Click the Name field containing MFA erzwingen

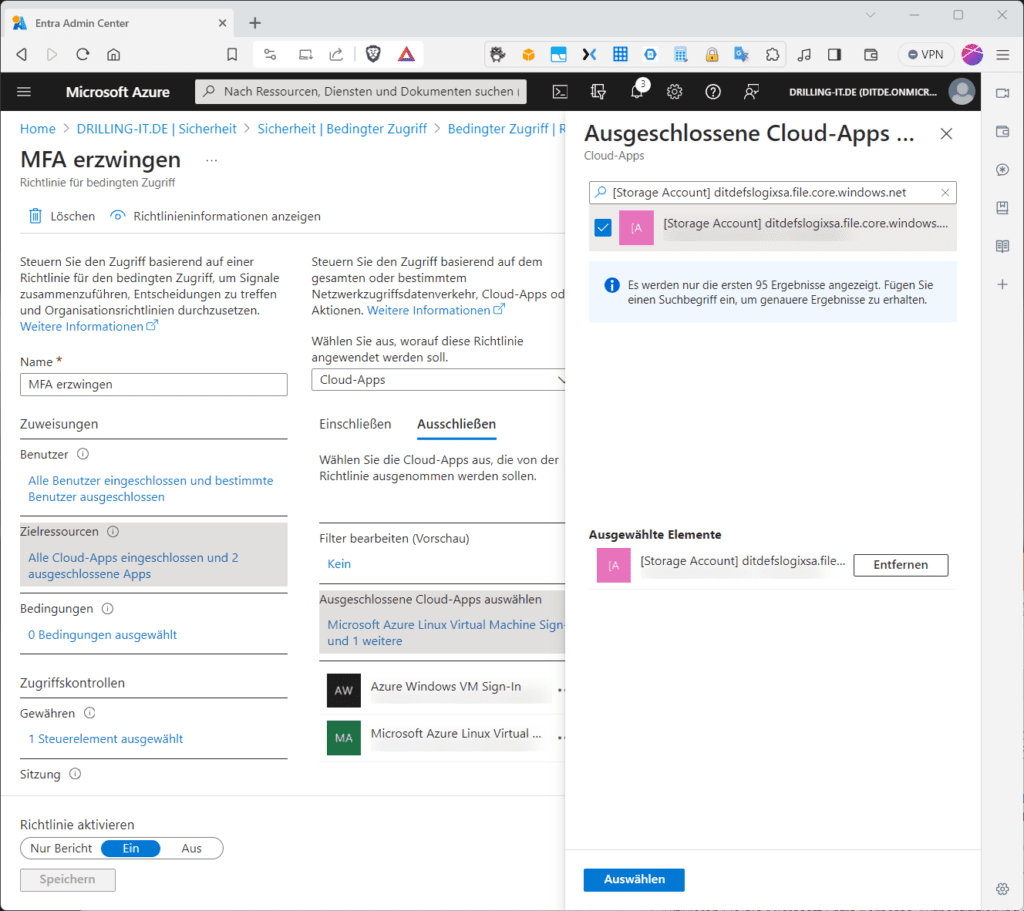coord(153,385)
